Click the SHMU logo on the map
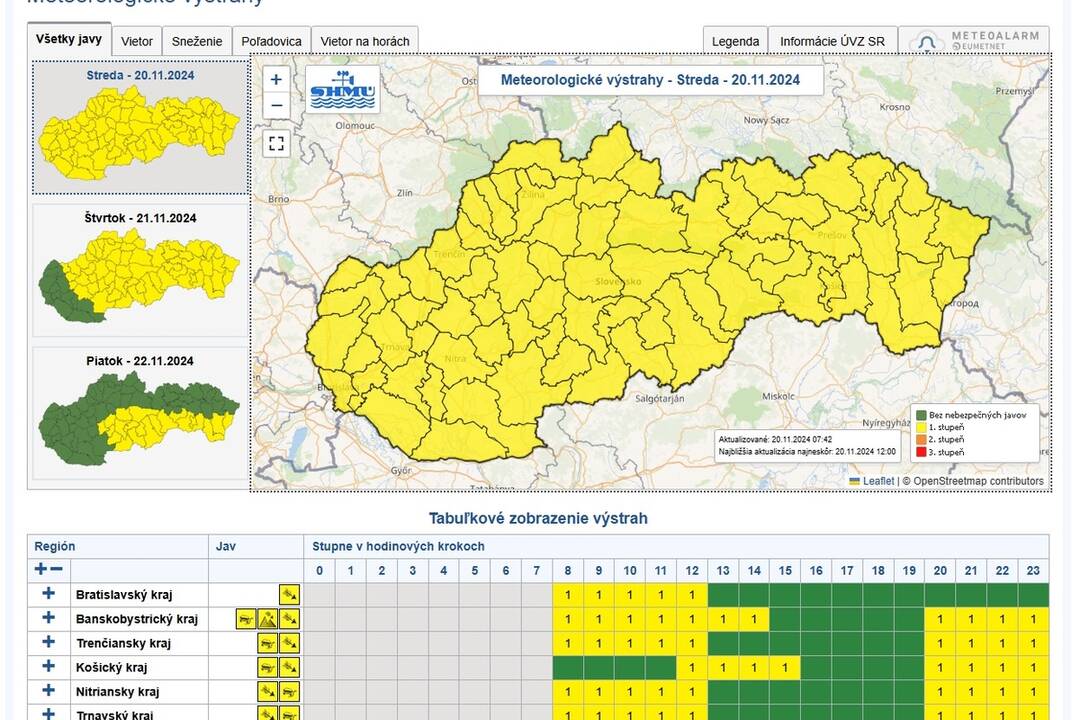Image resolution: width=1080 pixels, height=720 pixels. click(x=342, y=90)
